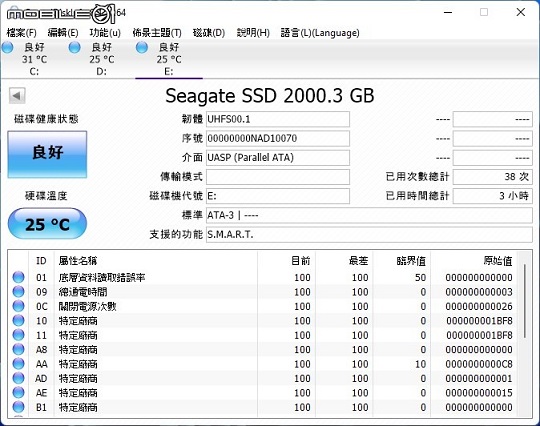
Task: Select drive D: tab
Action: pyautogui.click(x=102, y=59)
